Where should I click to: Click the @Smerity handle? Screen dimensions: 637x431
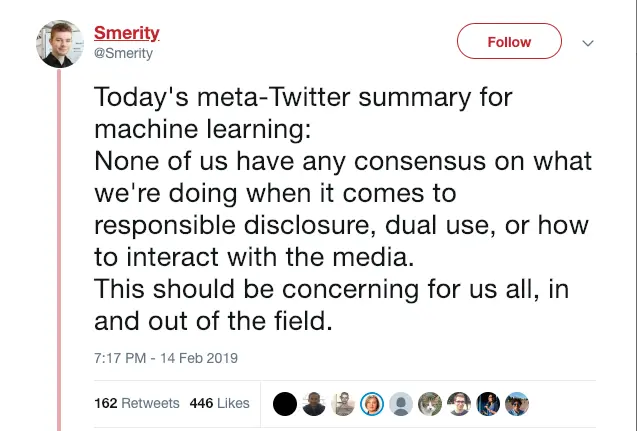pos(123,54)
